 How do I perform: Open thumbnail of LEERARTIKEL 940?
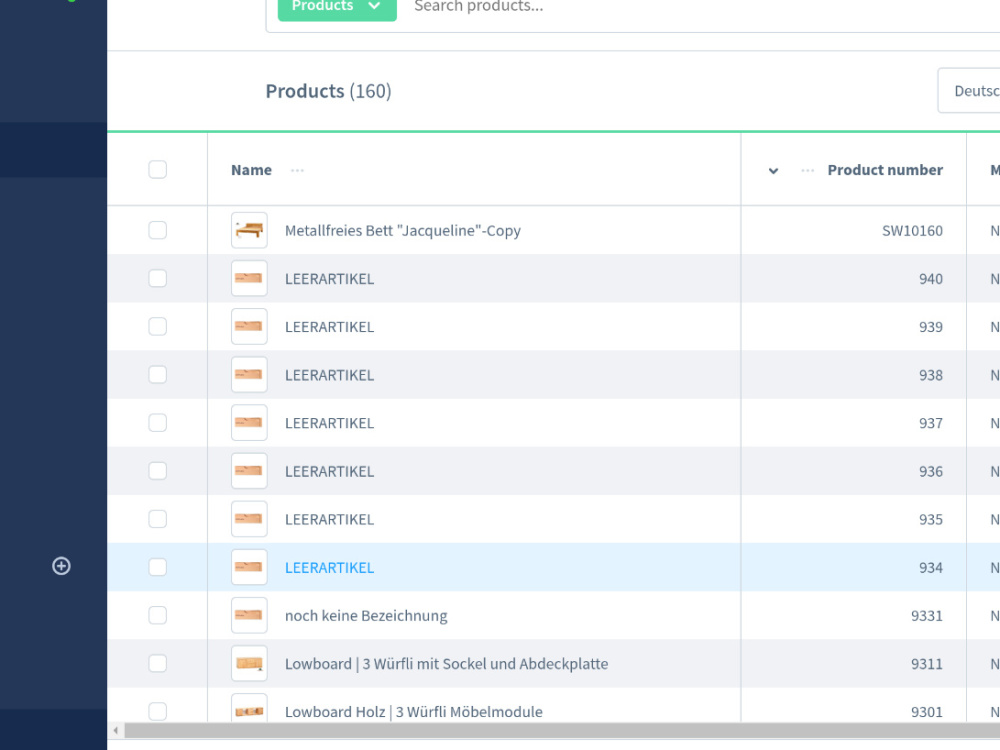coord(249,279)
